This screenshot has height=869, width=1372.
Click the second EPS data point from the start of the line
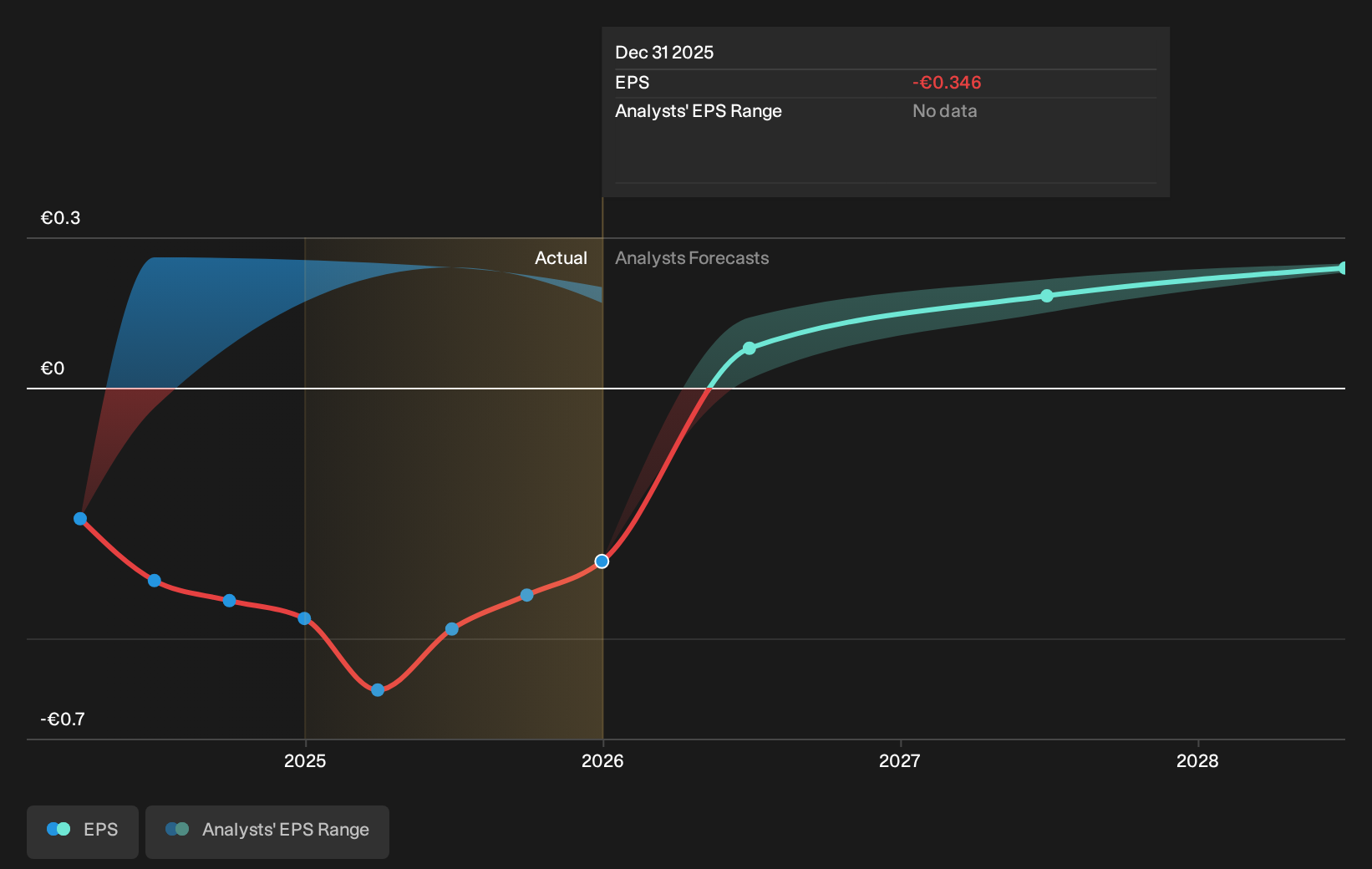point(155,581)
